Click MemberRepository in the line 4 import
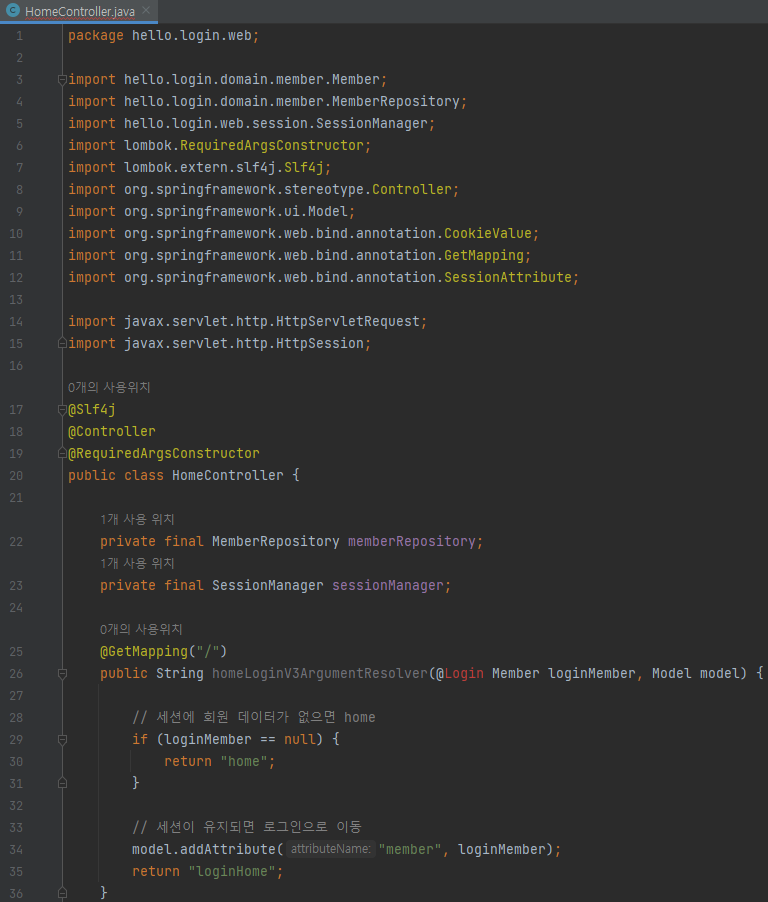This screenshot has width=768, height=902. 396,101
